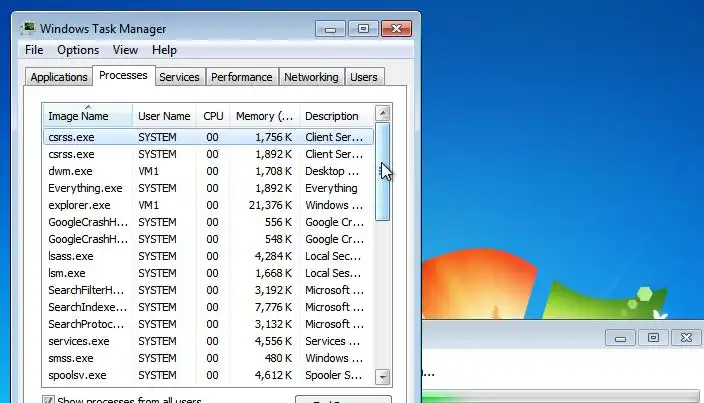Click the process list scrollbar thumb

tap(383, 171)
